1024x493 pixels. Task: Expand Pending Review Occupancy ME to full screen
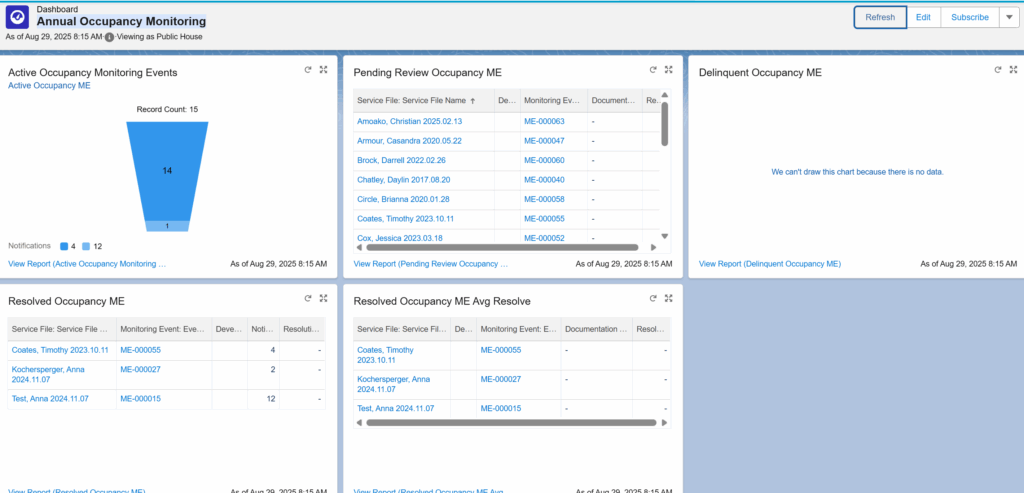point(668,70)
